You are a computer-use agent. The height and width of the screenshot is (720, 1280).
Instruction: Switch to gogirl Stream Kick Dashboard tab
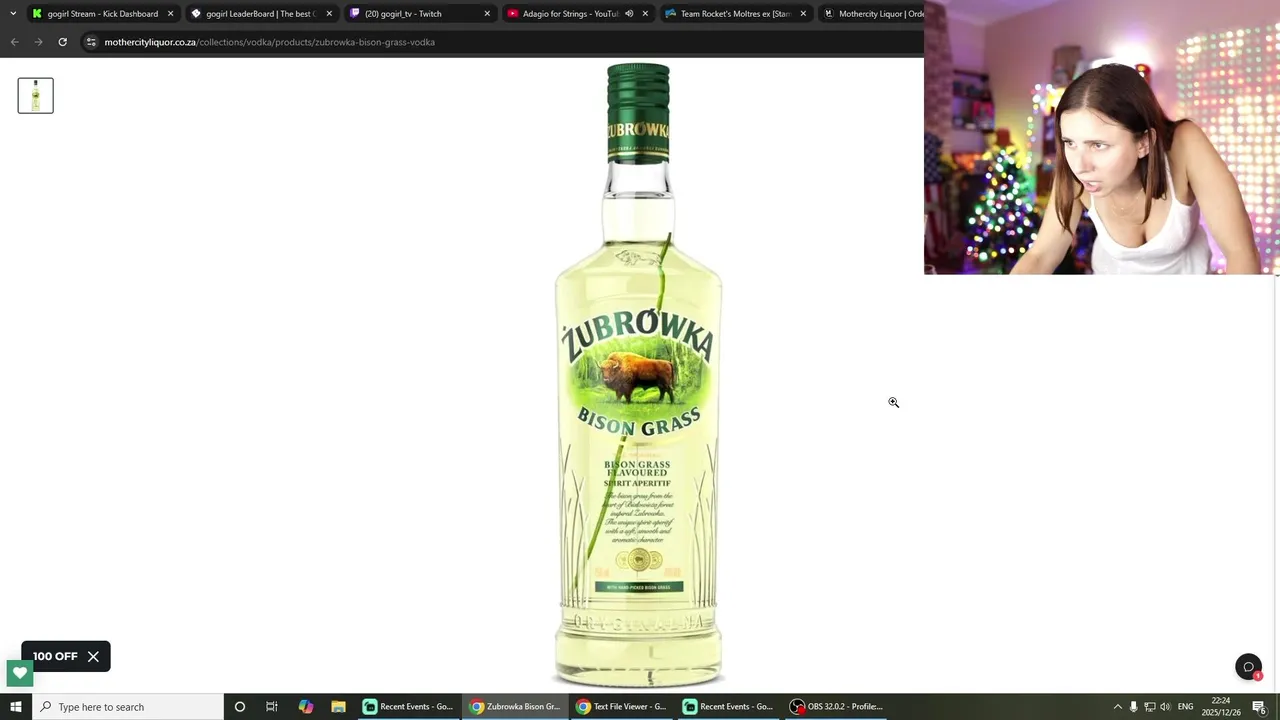click(x=102, y=14)
